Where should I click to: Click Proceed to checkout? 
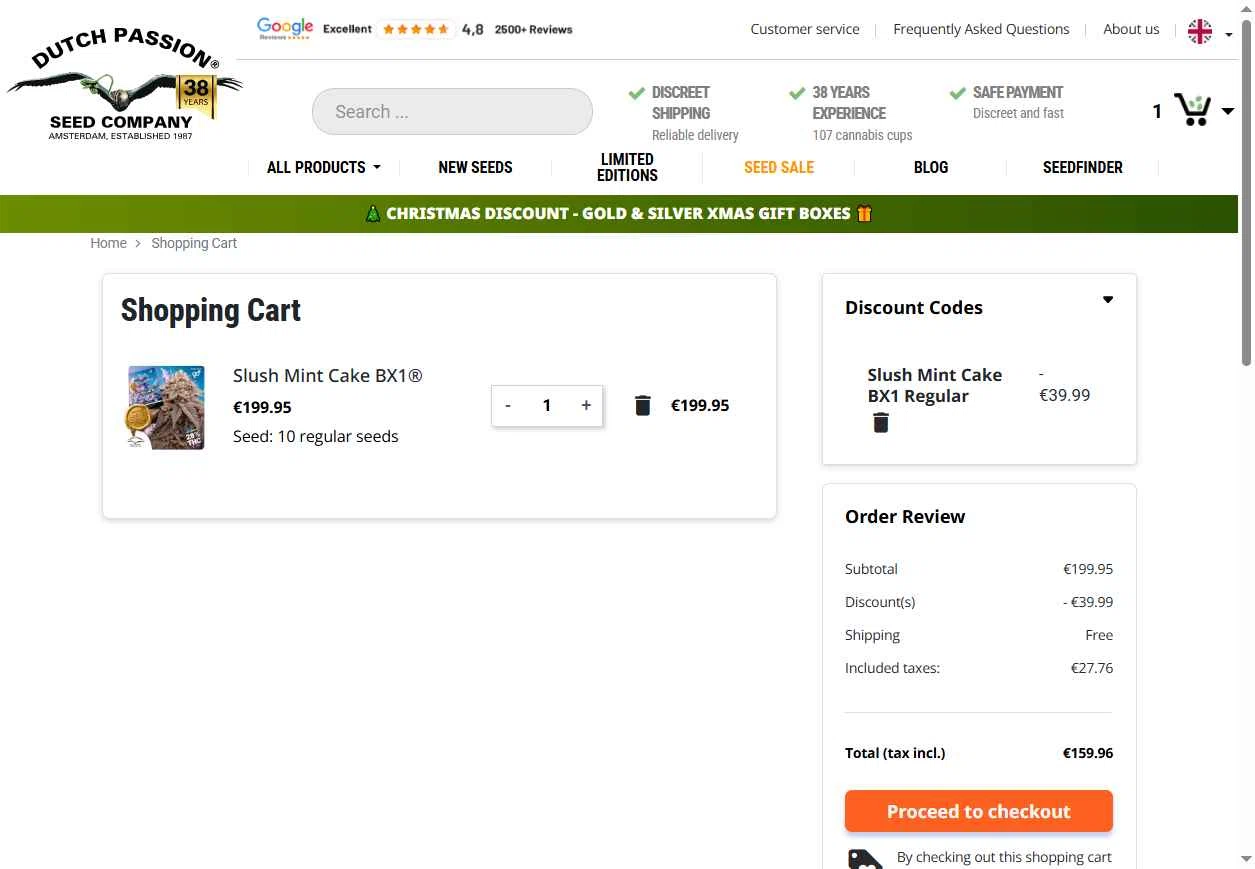(x=978, y=811)
